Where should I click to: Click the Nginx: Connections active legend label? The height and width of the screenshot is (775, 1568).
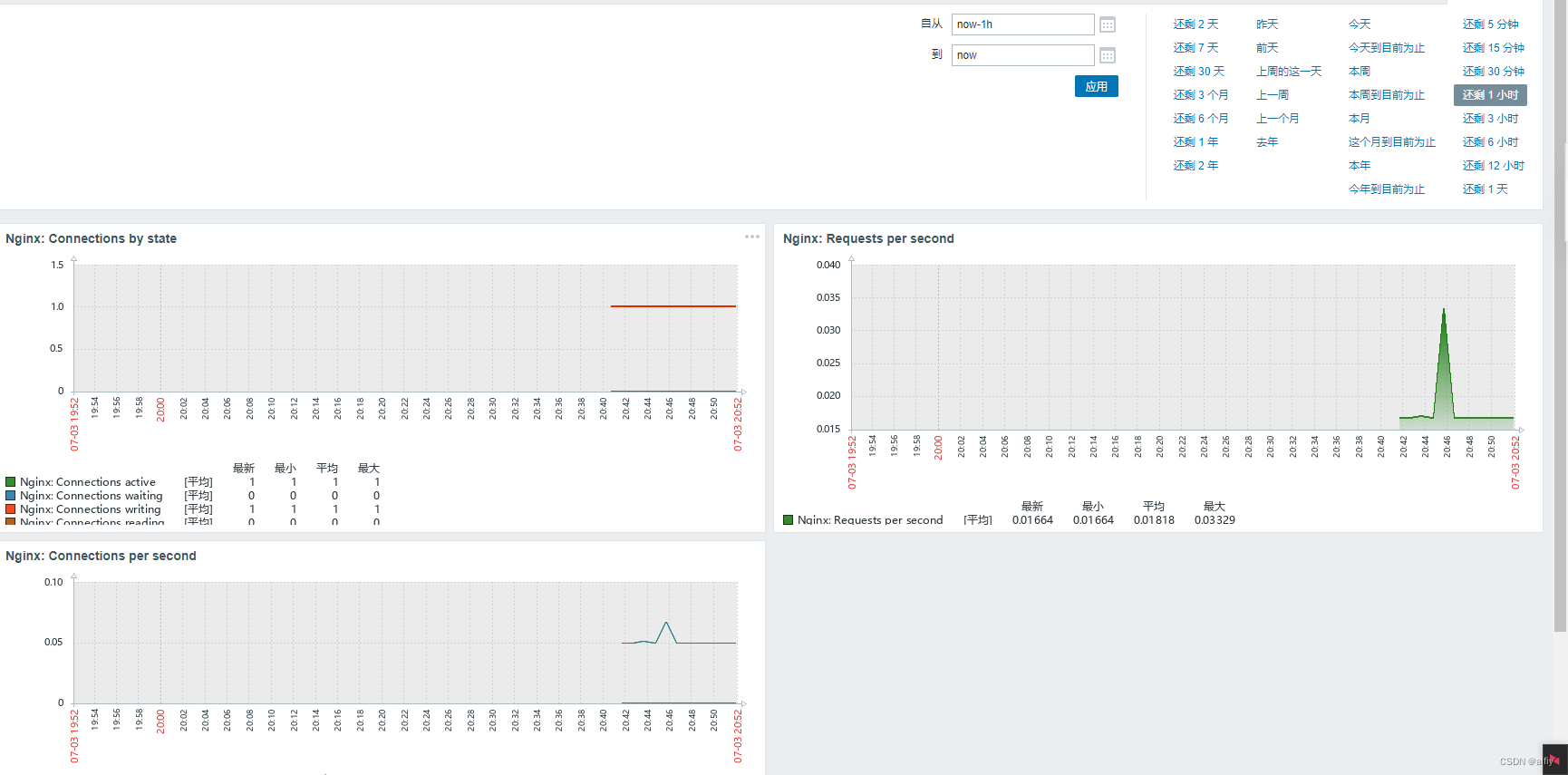pyautogui.click(x=88, y=482)
